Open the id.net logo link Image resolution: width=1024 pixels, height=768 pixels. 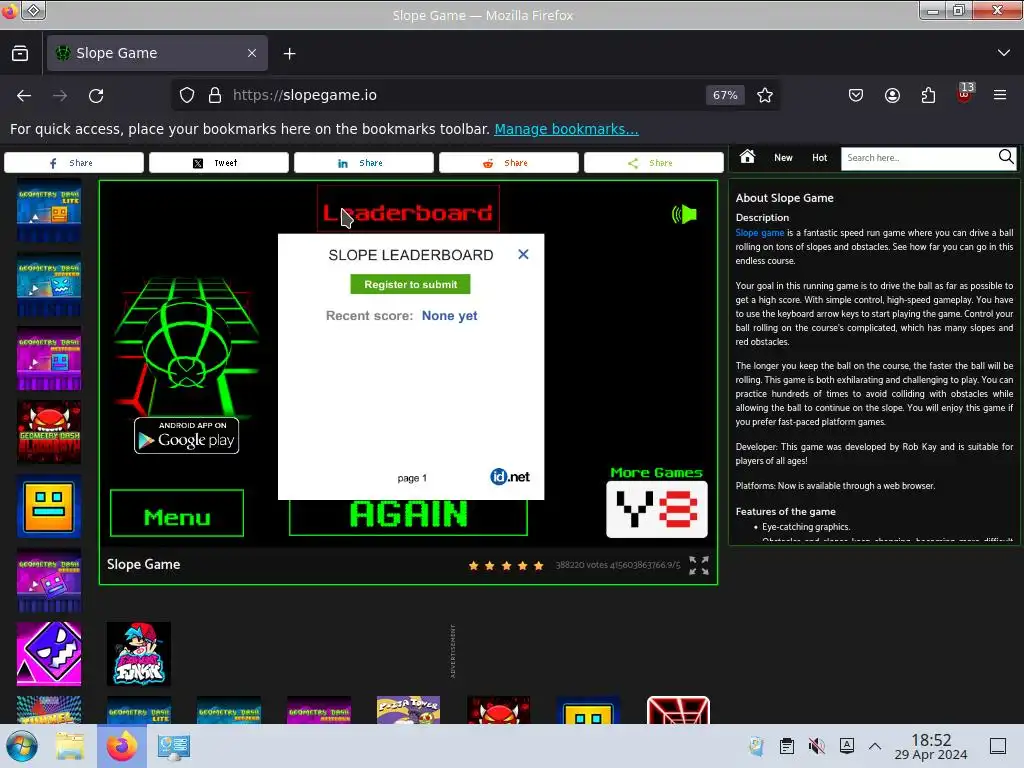(x=509, y=477)
